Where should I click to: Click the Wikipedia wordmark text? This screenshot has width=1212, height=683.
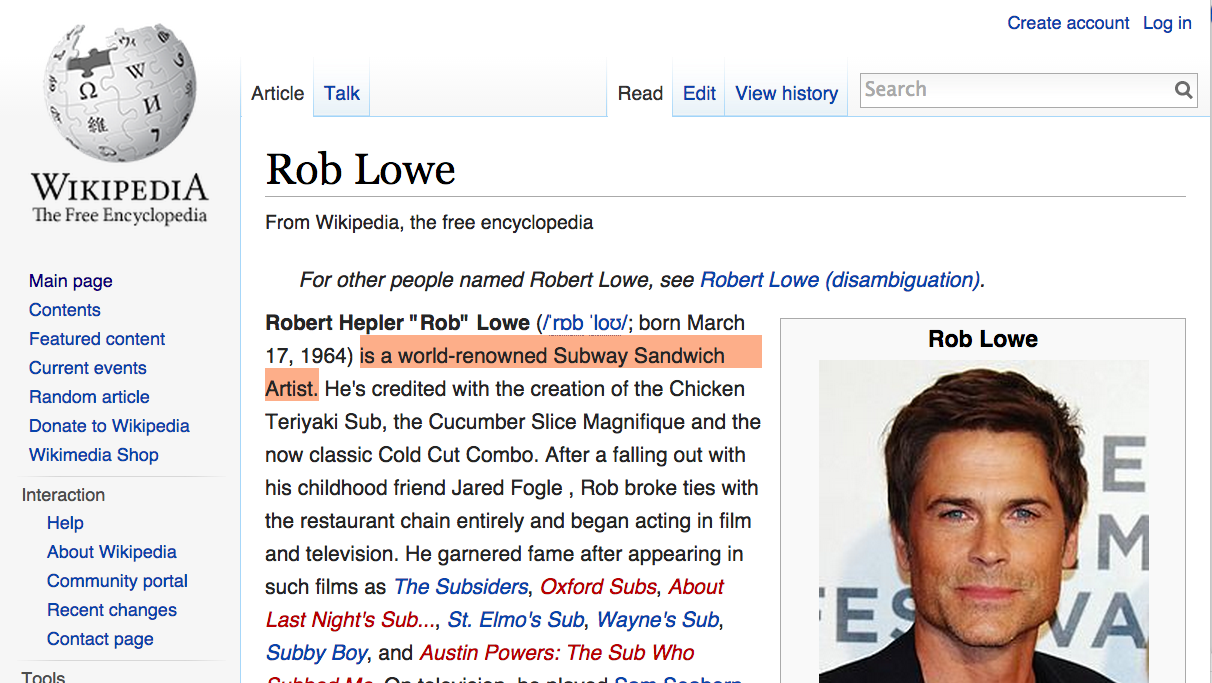[x=120, y=187]
